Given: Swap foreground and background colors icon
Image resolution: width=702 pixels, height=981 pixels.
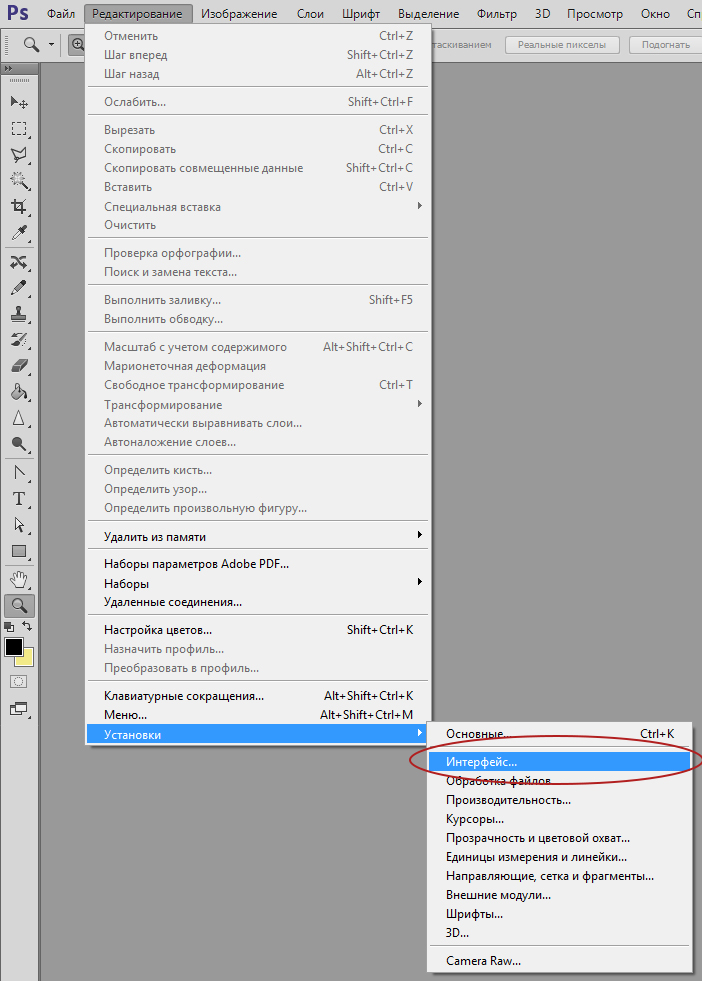Looking at the screenshot, I should coord(27,626).
